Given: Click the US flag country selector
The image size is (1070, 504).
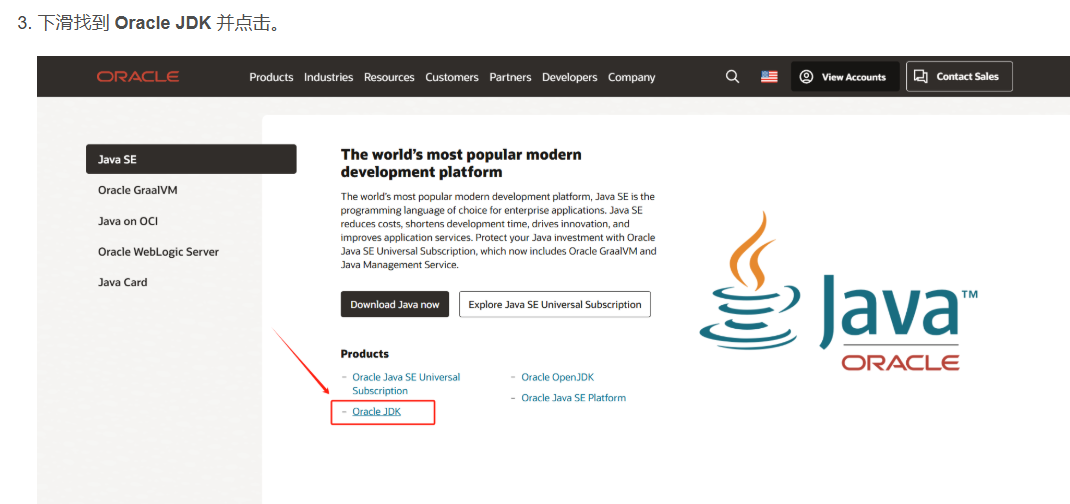Looking at the screenshot, I should pyautogui.click(x=769, y=77).
